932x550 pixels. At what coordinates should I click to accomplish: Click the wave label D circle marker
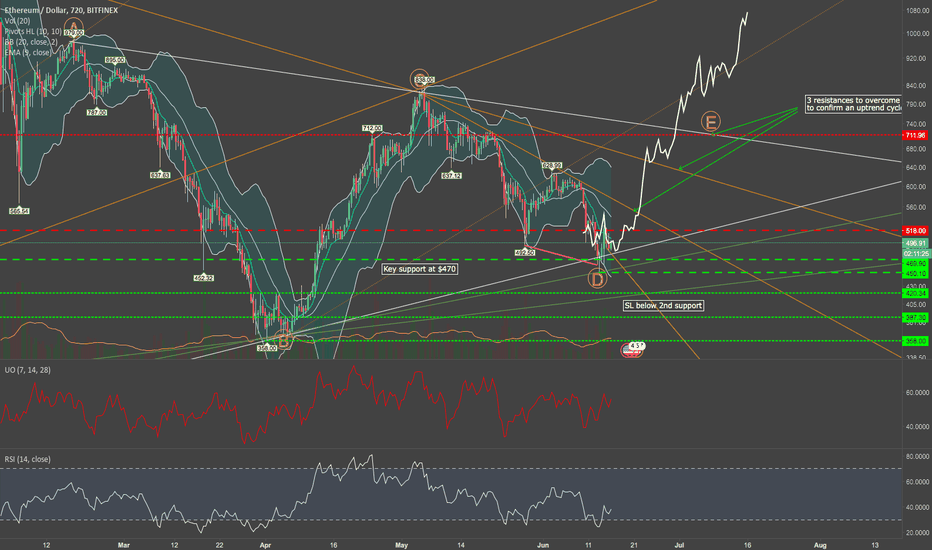[x=597, y=278]
